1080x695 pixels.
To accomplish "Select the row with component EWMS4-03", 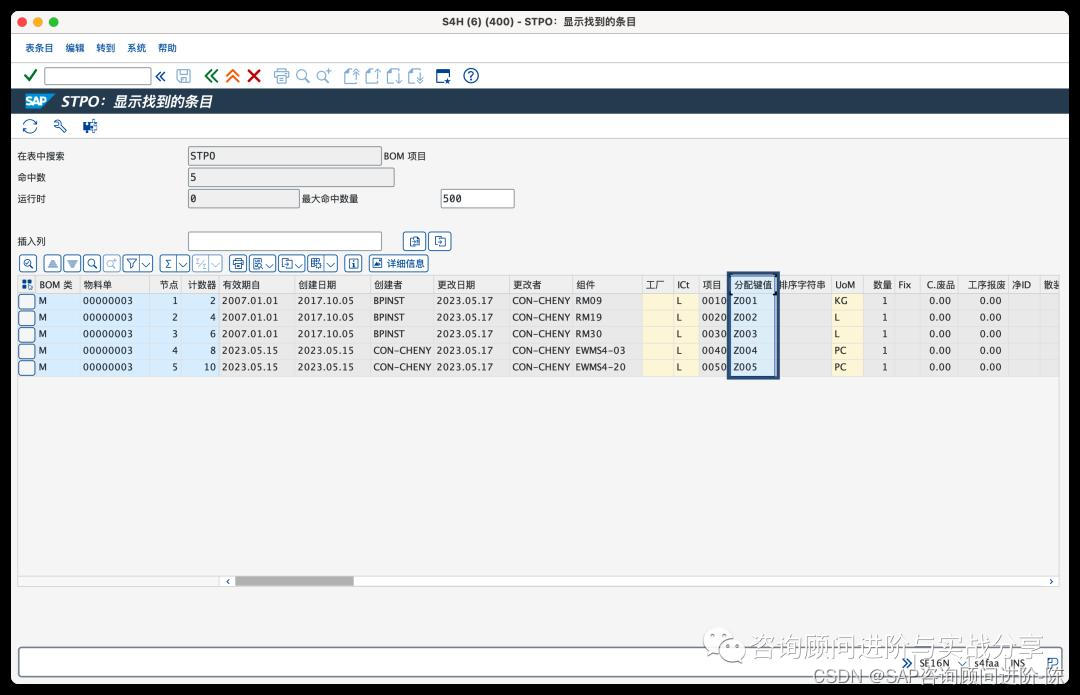I will tap(27, 351).
